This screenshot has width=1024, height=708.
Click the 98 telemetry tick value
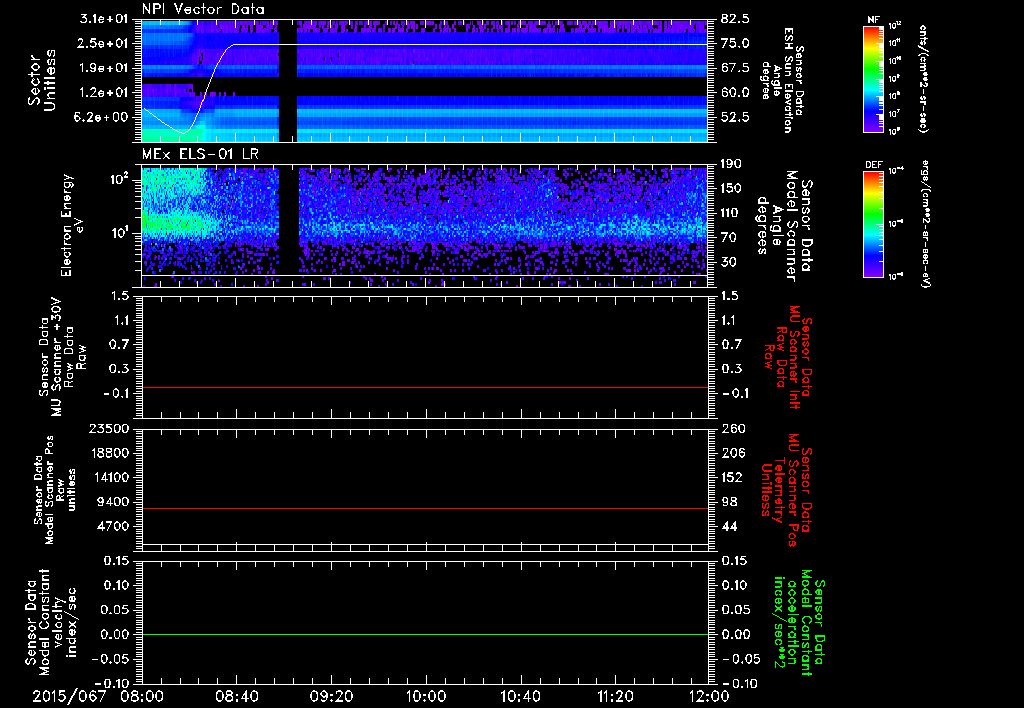coord(729,502)
